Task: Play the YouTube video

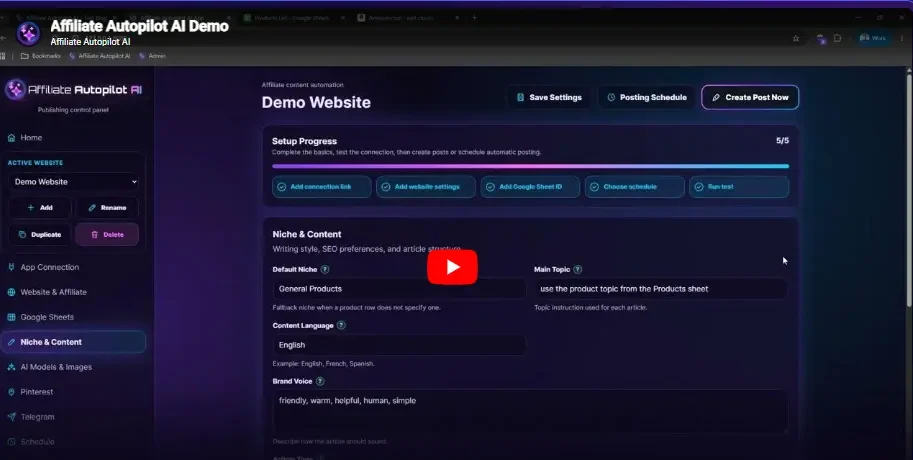Action: click(x=452, y=267)
